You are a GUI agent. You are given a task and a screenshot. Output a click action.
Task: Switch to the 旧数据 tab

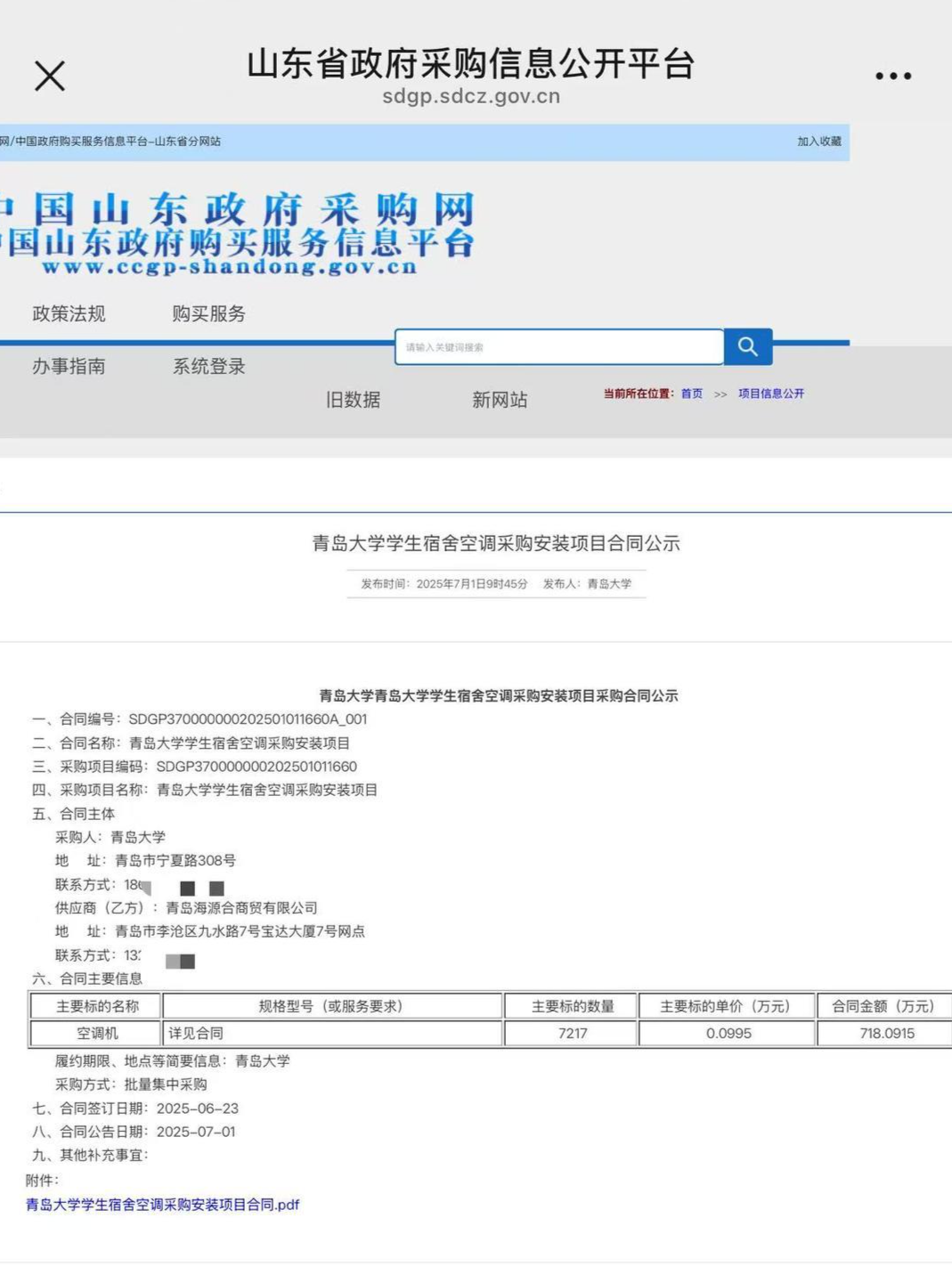tap(353, 401)
